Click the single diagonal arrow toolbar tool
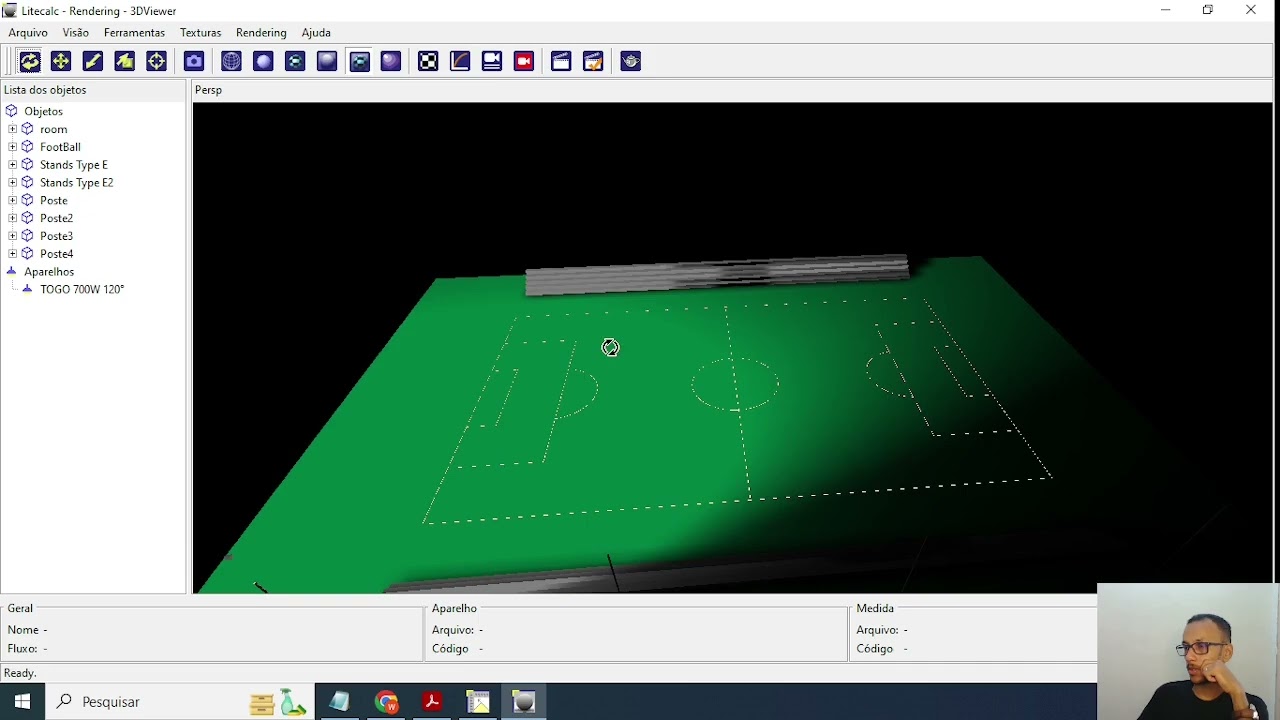The width and height of the screenshot is (1280, 720). point(93,62)
